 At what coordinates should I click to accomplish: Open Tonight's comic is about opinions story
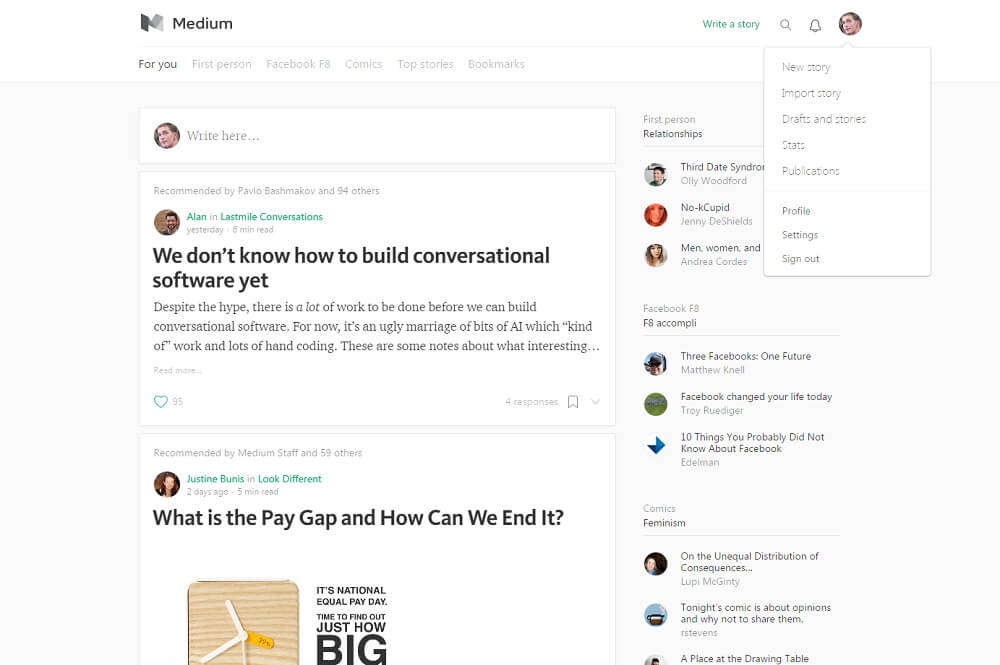point(756,613)
